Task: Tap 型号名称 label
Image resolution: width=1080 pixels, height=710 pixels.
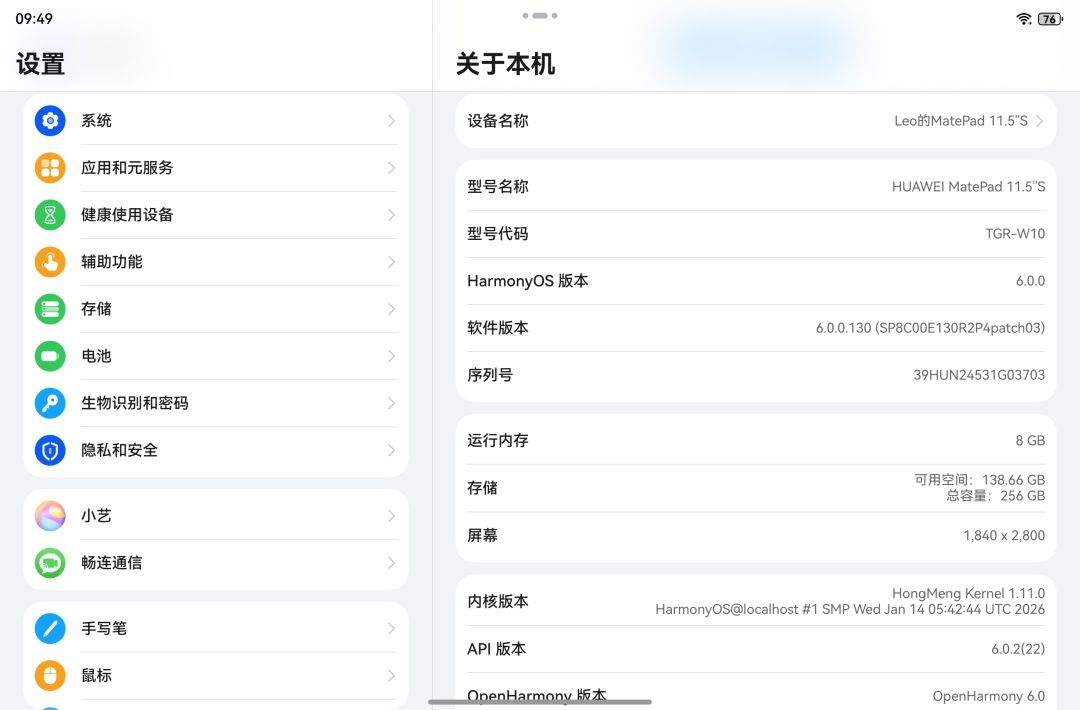Action: click(498, 187)
